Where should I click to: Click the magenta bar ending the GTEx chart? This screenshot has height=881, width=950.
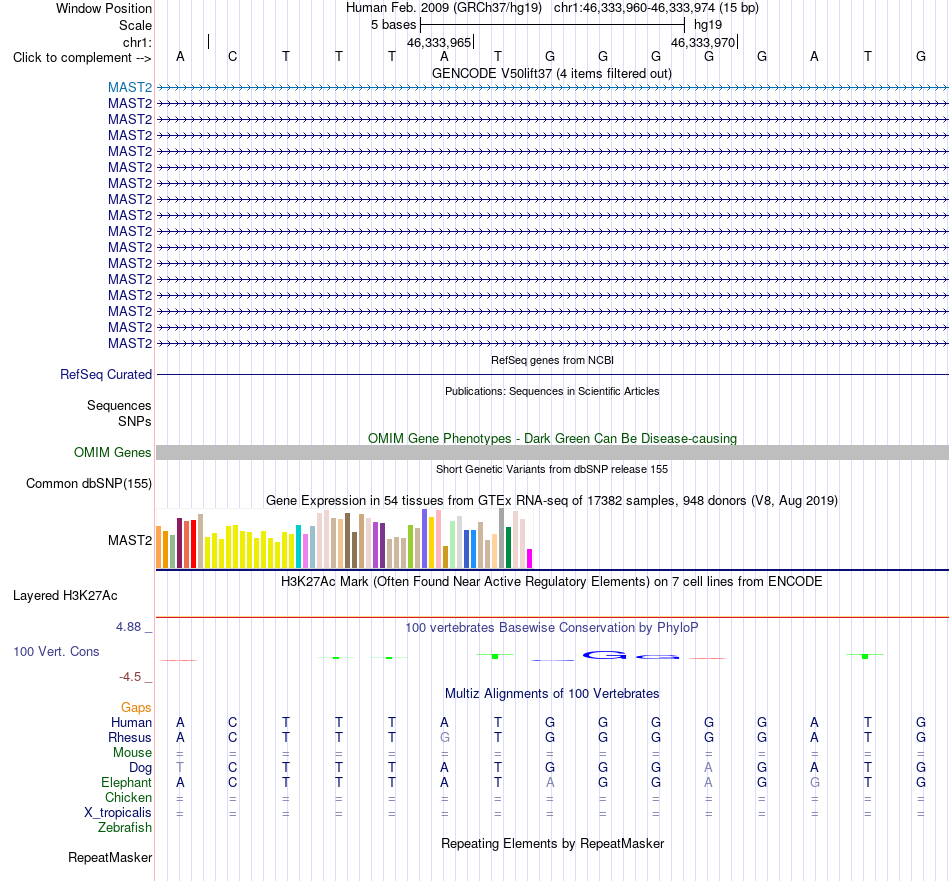(530, 559)
